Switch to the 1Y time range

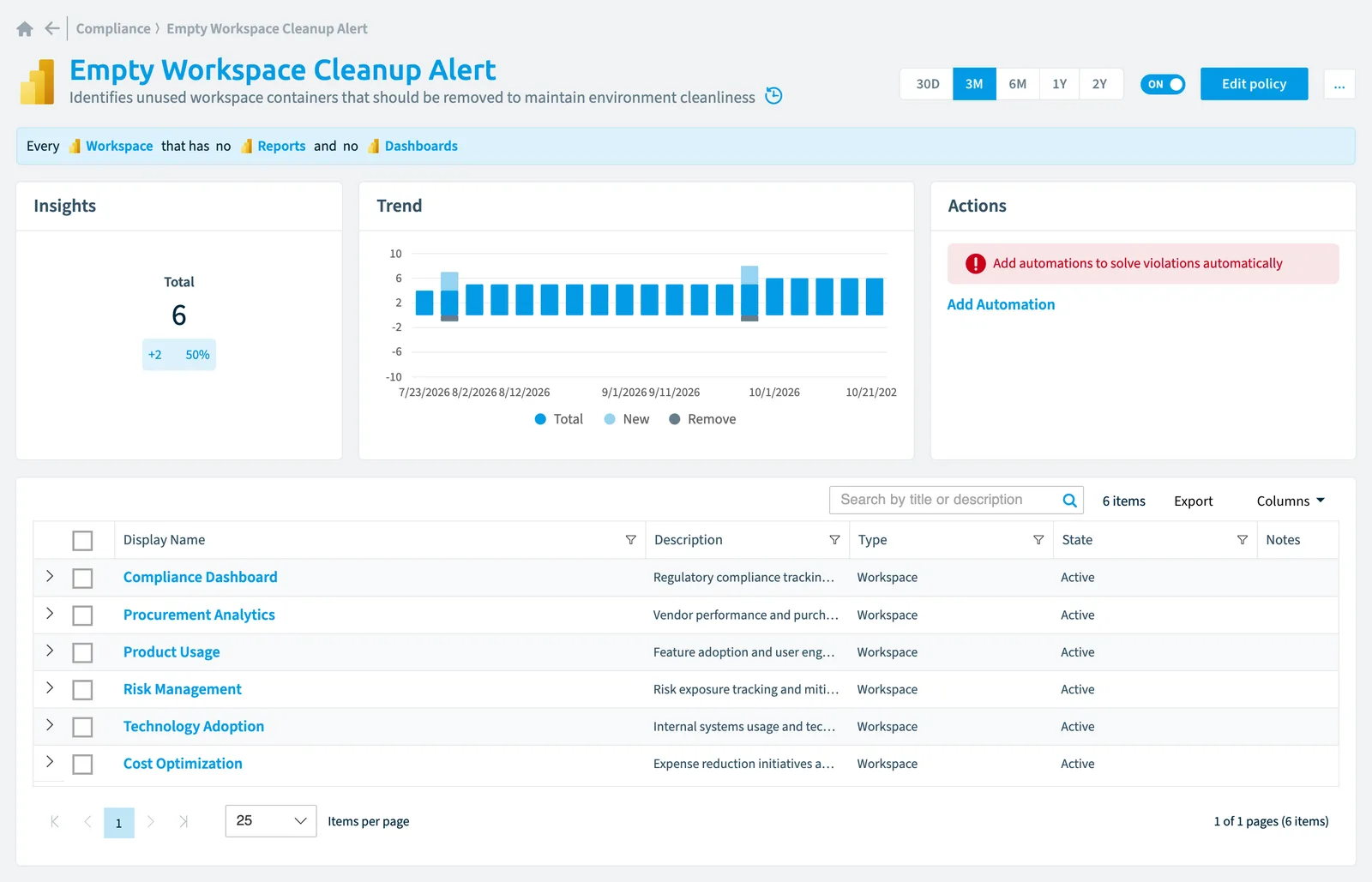(1060, 84)
